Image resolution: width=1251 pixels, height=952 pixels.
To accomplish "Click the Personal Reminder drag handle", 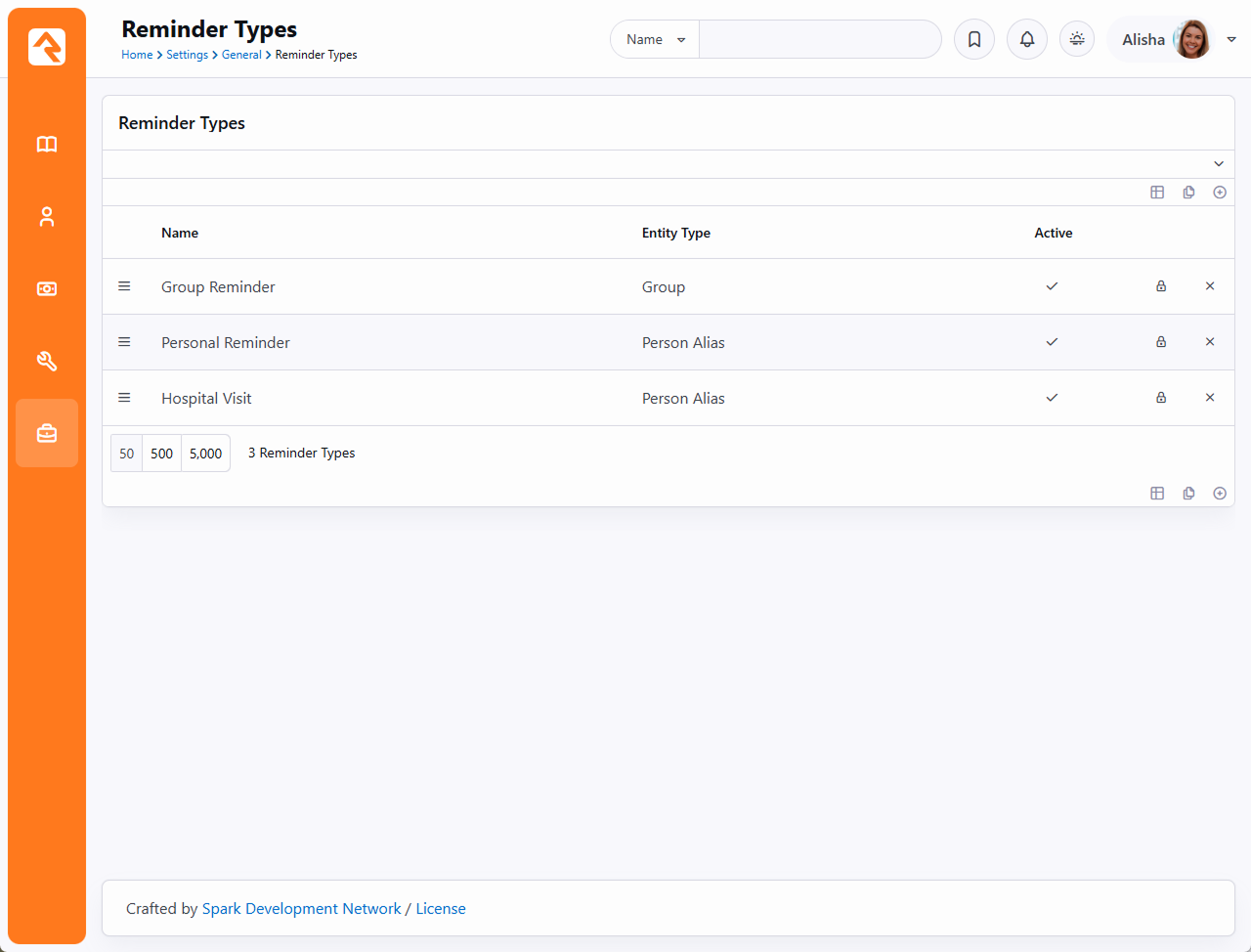I will (124, 342).
